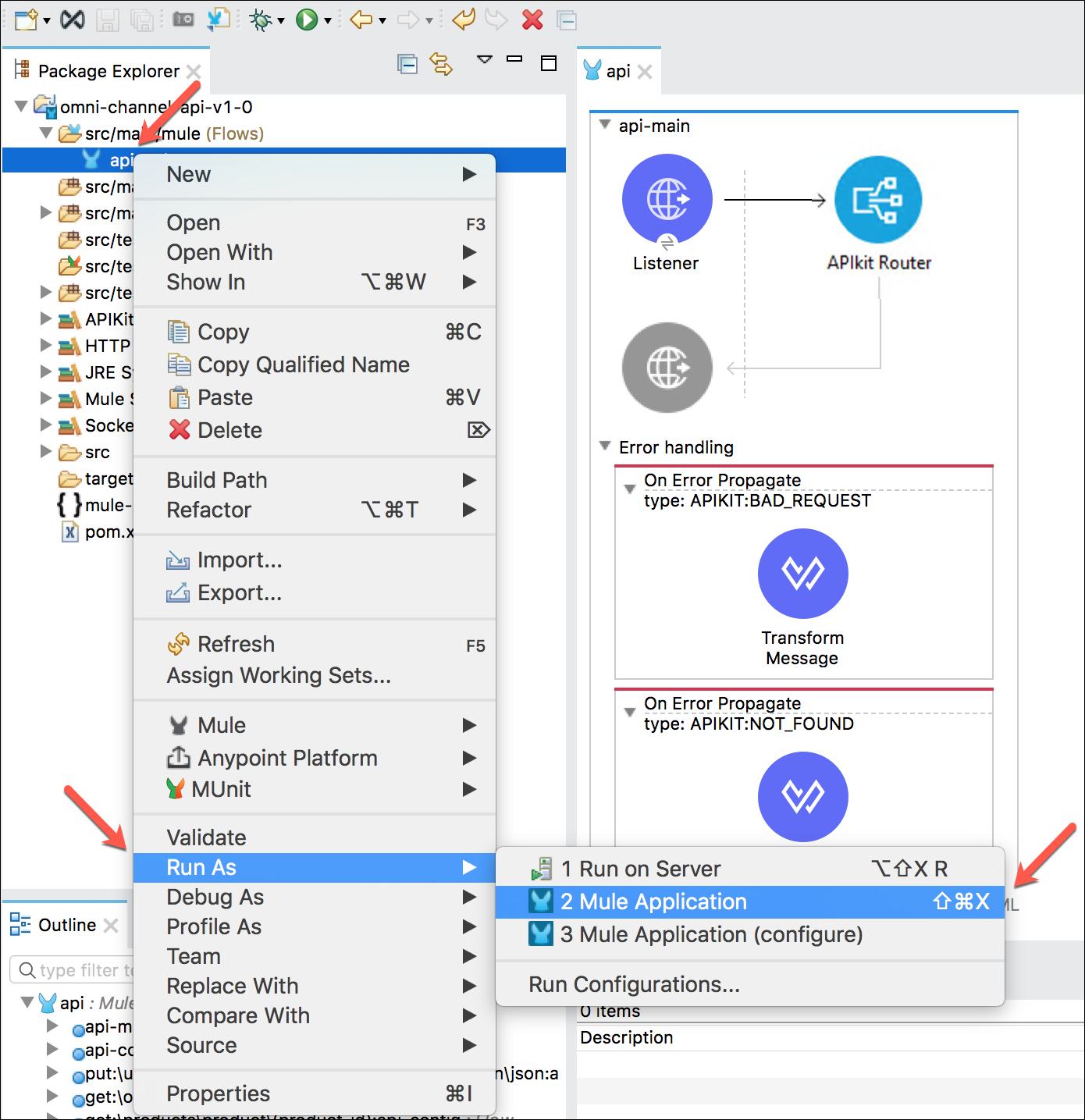Choose Open from the context menu
Screen dimensions: 1085x1120
(315, 223)
